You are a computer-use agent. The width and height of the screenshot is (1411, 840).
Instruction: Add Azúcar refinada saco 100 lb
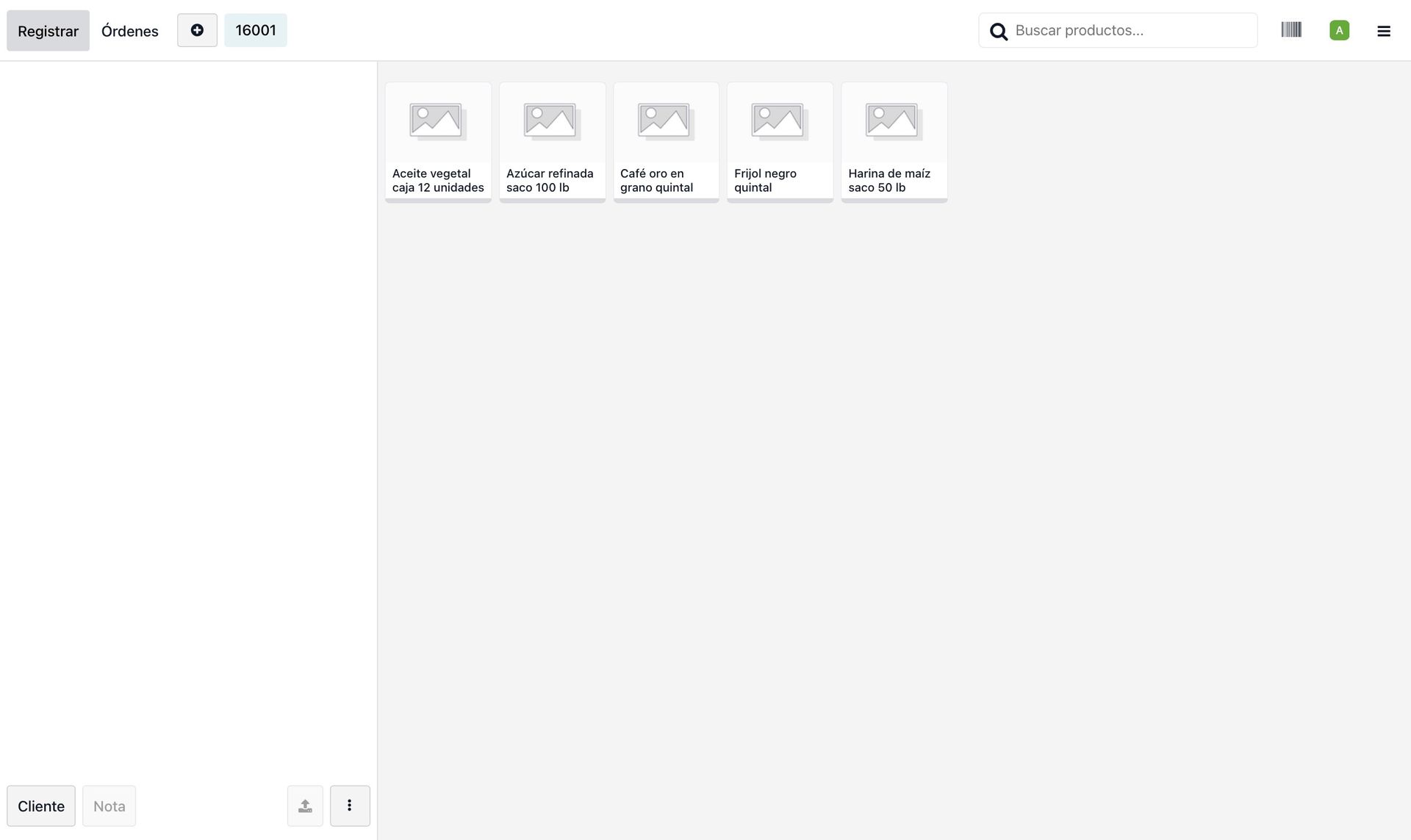552,142
